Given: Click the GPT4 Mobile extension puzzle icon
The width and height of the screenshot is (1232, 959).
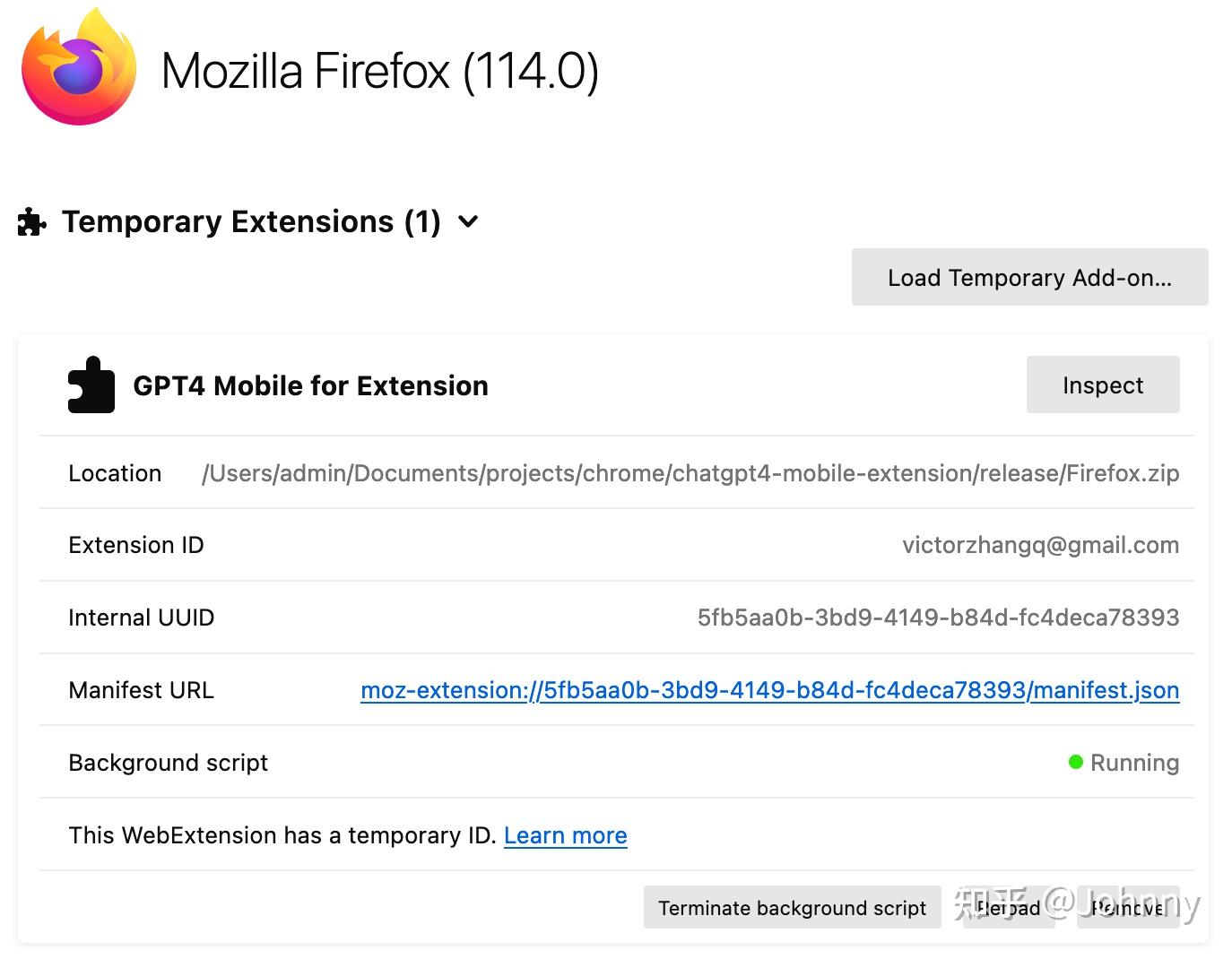Looking at the screenshot, I should point(91,385).
